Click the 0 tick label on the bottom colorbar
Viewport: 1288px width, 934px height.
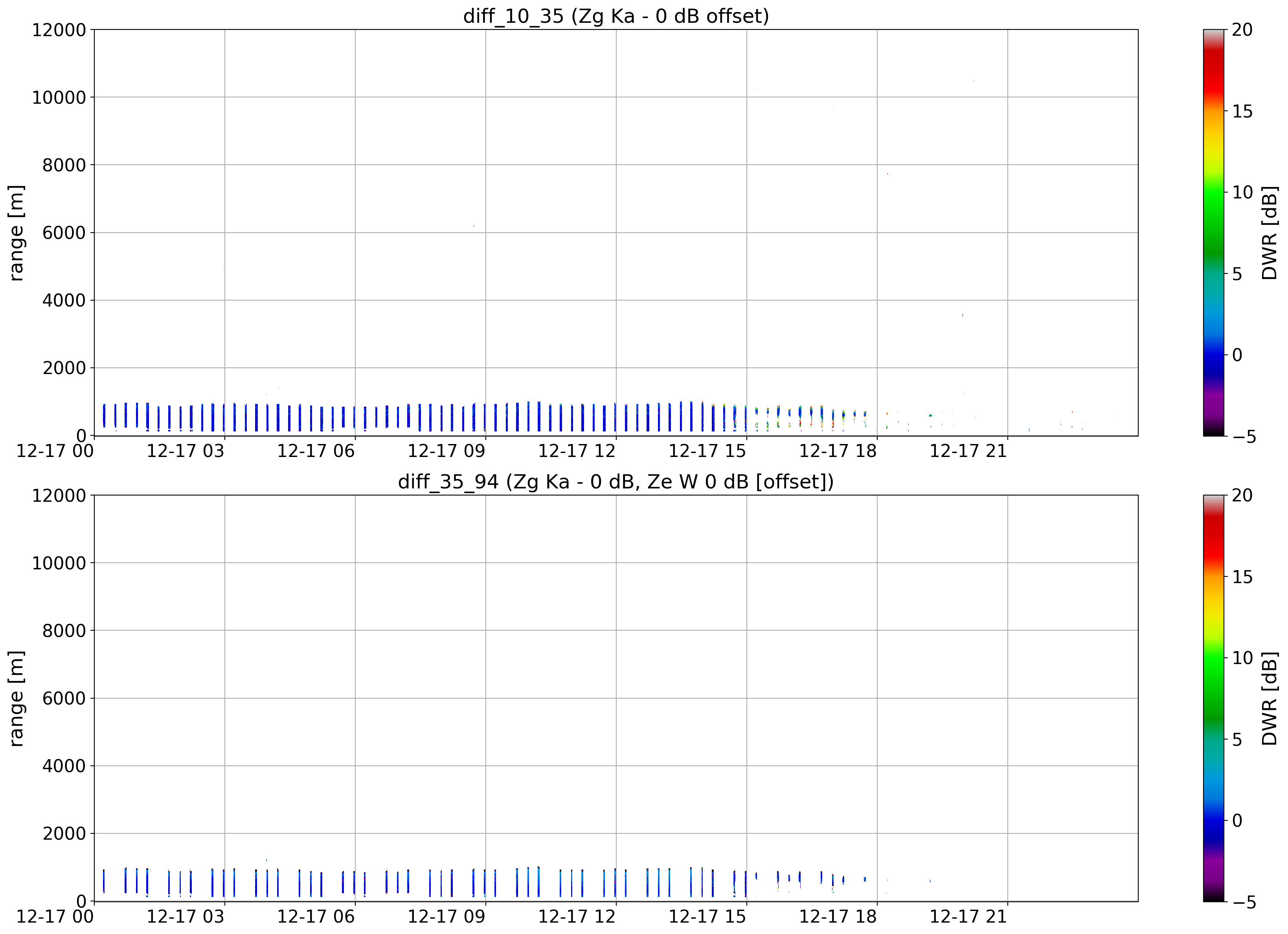point(1237,820)
